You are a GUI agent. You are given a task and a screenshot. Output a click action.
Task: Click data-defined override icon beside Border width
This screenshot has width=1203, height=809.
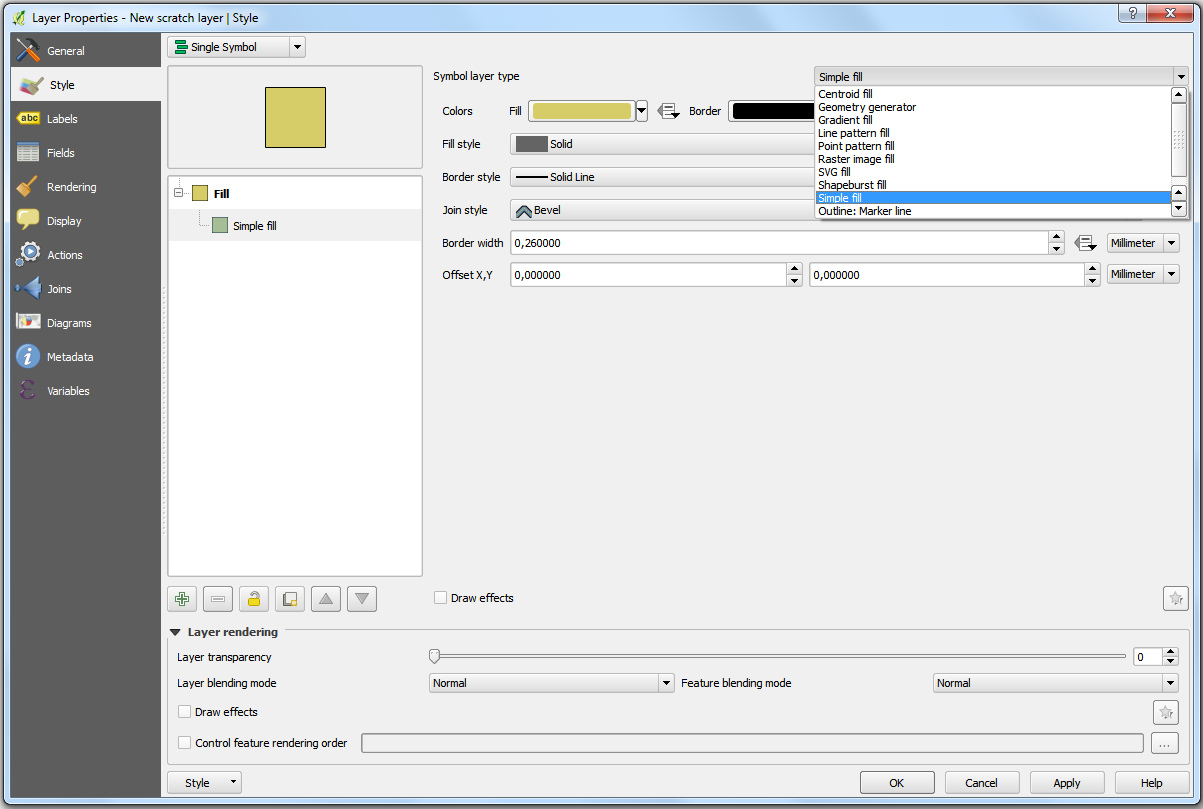pyautogui.click(x=1086, y=243)
